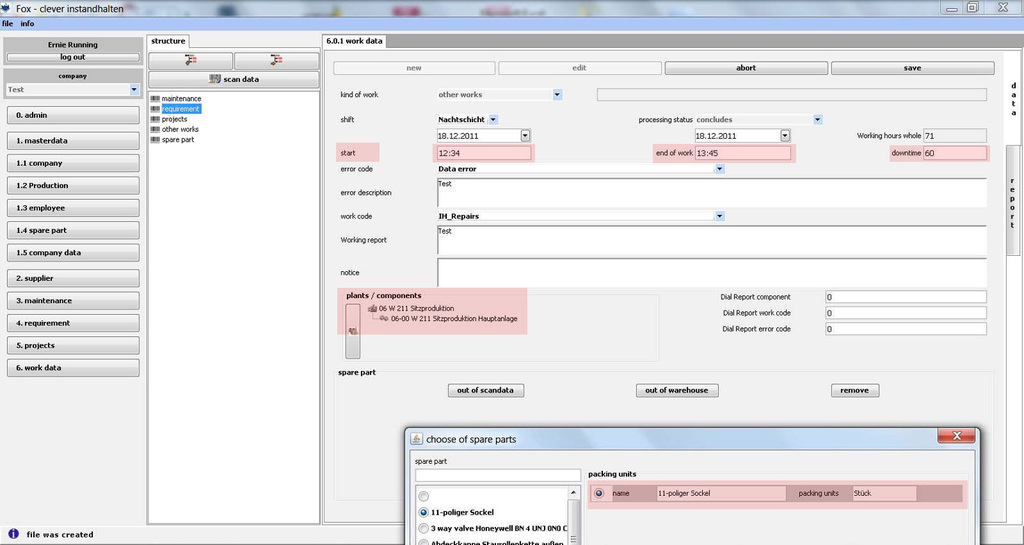Switch to the structure tab
This screenshot has width=1024, height=545.
tap(168, 41)
